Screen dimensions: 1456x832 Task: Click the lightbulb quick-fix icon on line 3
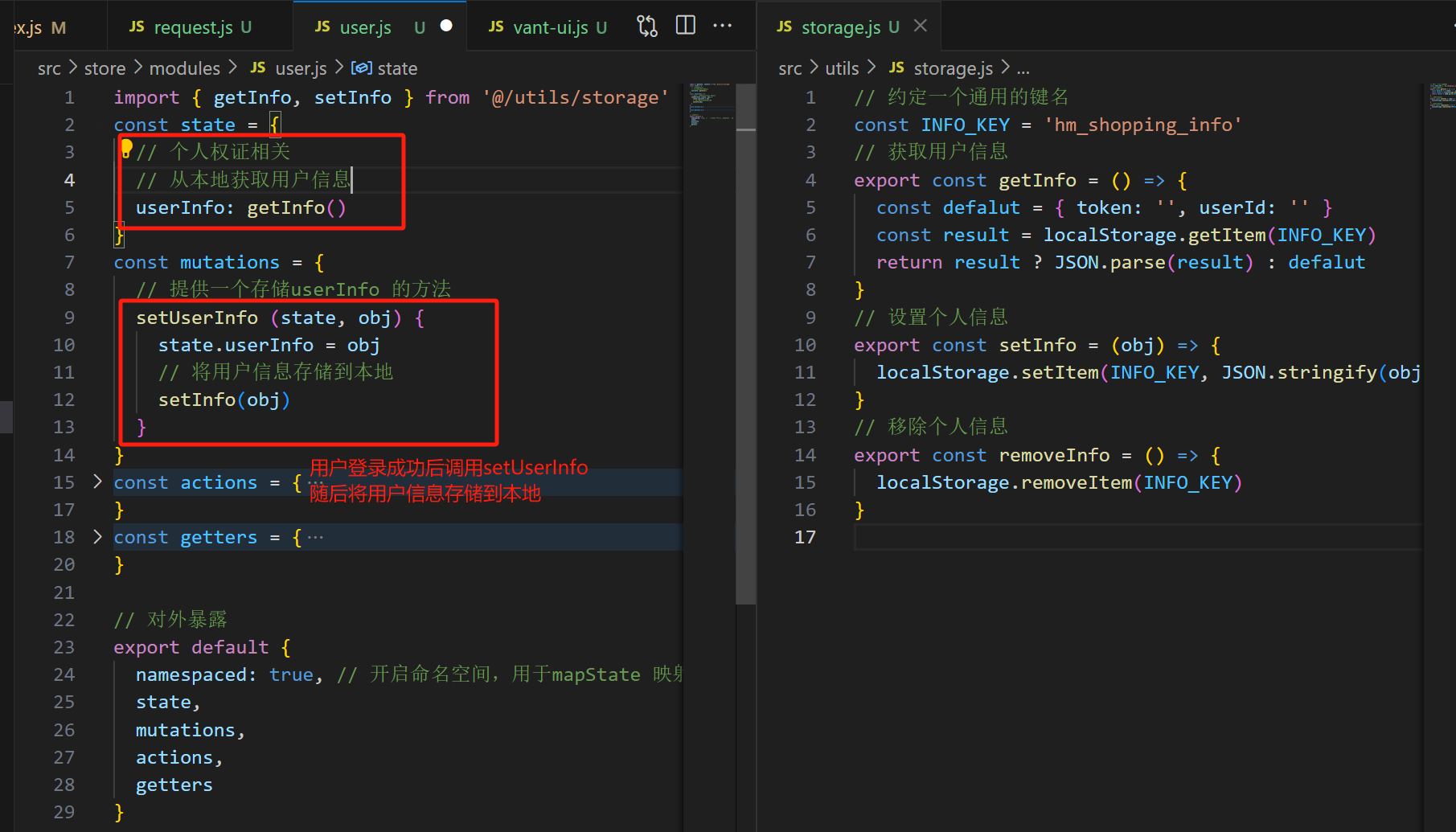pos(126,148)
